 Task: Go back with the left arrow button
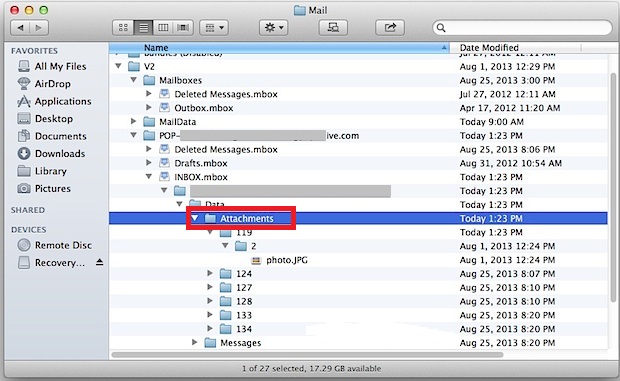[x=20, y=28]
